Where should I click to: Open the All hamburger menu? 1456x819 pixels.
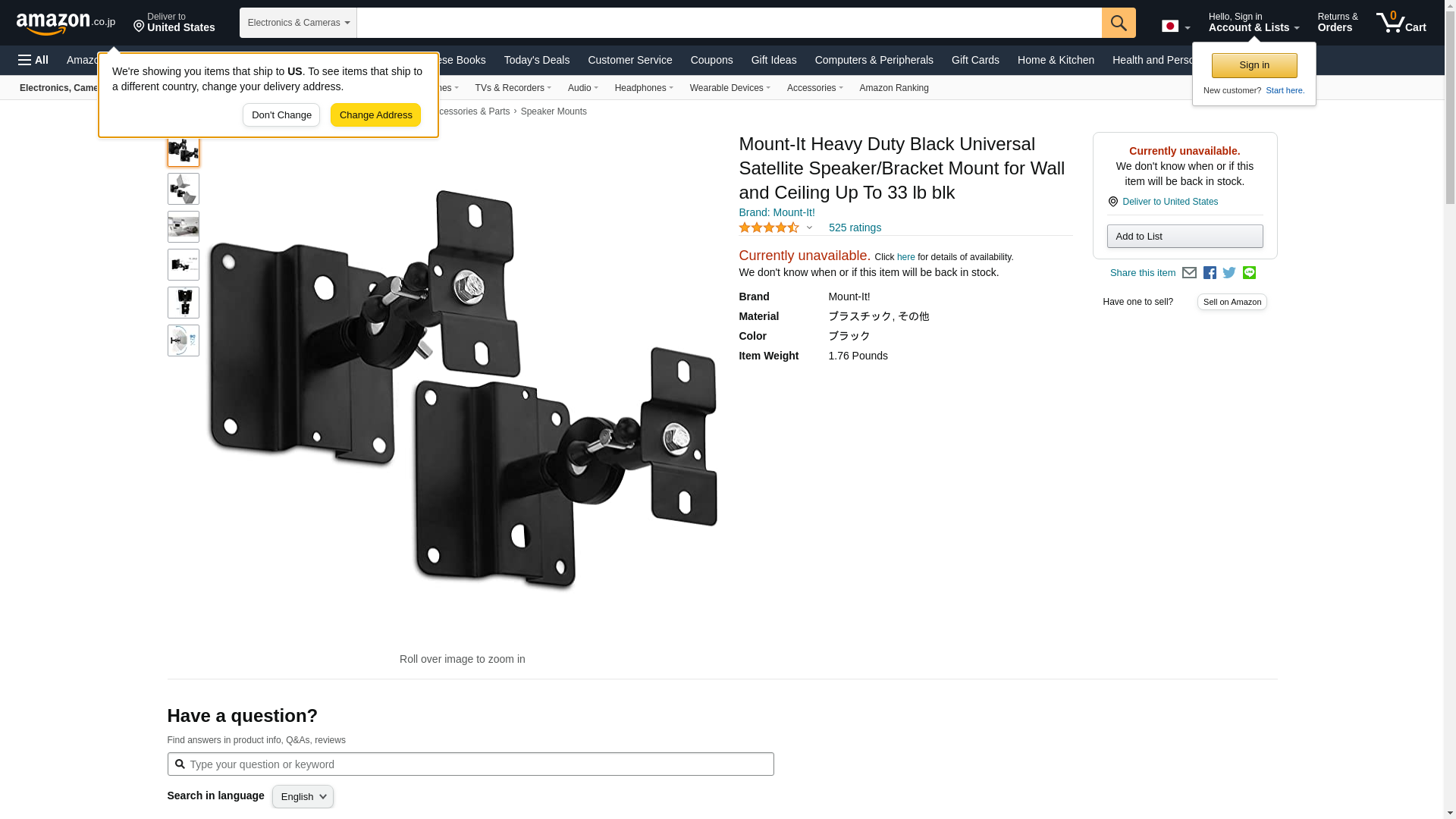coord(33,60)
